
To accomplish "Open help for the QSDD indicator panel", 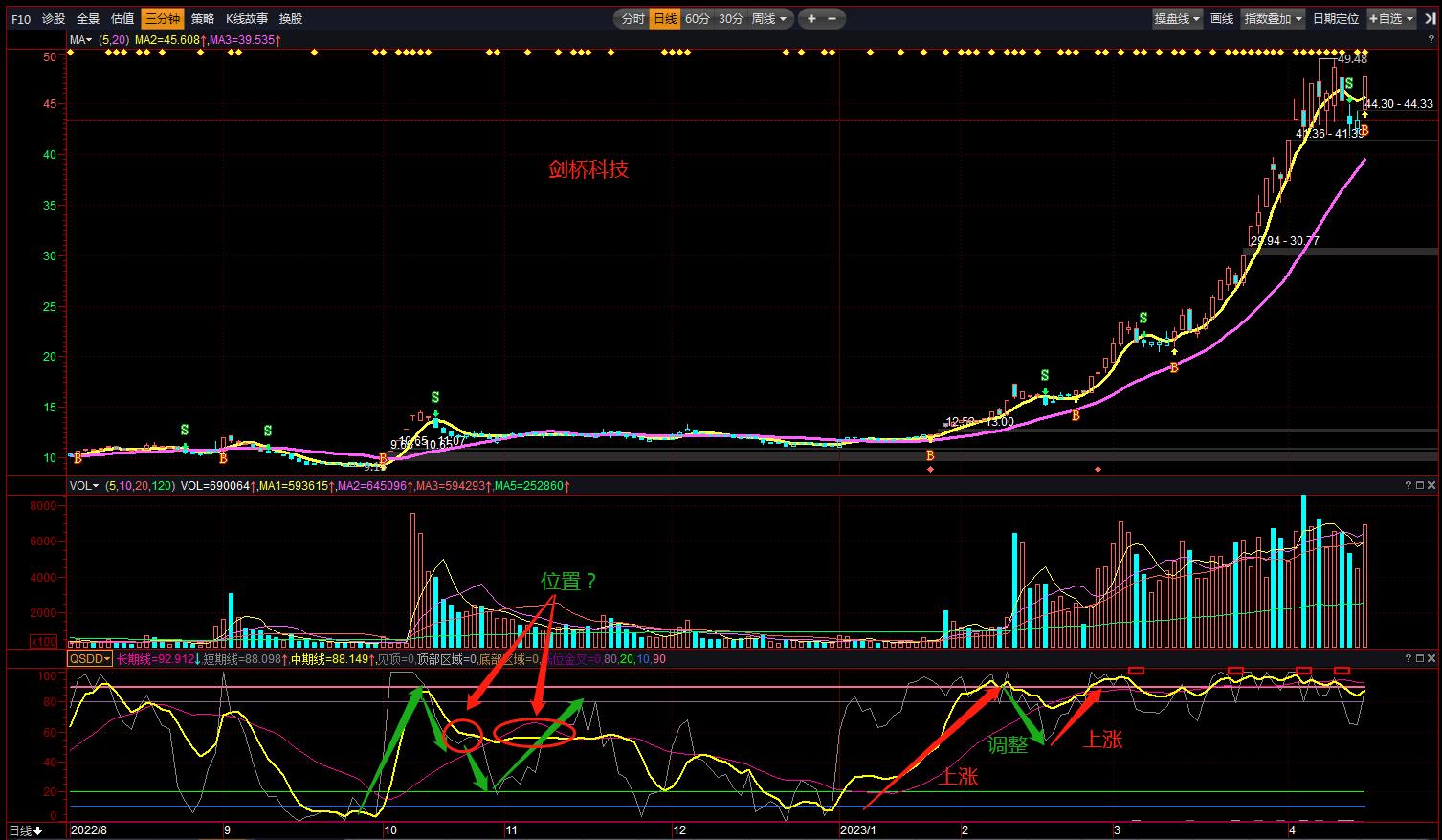I will click(1408, 659).
